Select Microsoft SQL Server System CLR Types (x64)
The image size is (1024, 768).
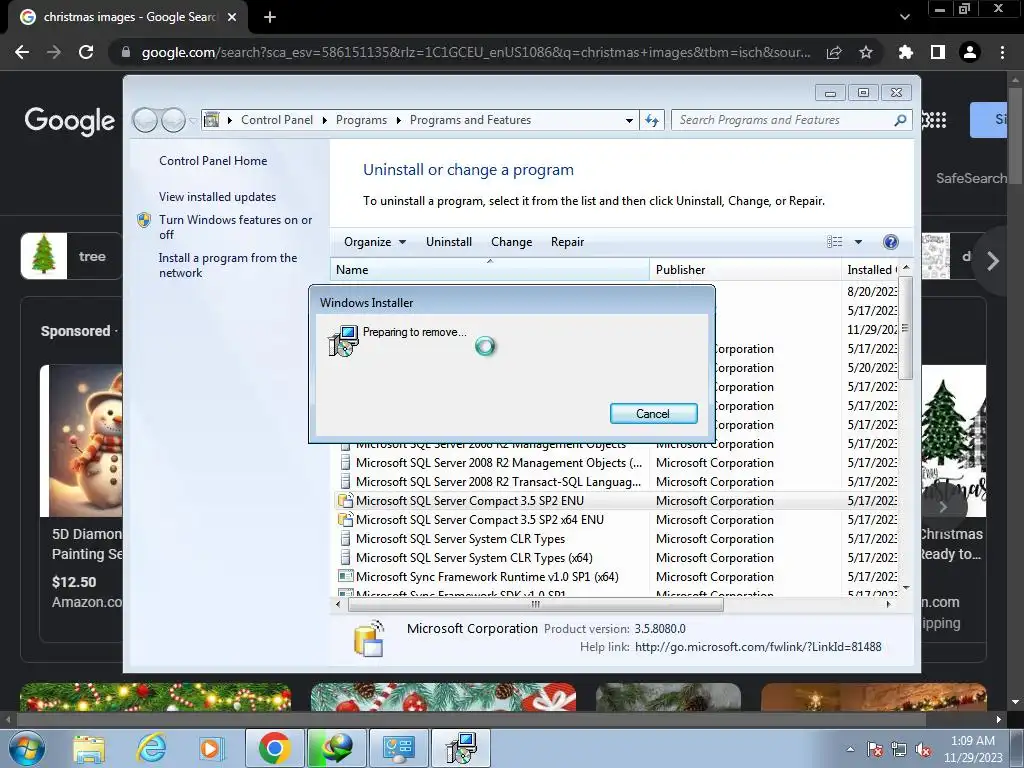(x=474, y=558)
